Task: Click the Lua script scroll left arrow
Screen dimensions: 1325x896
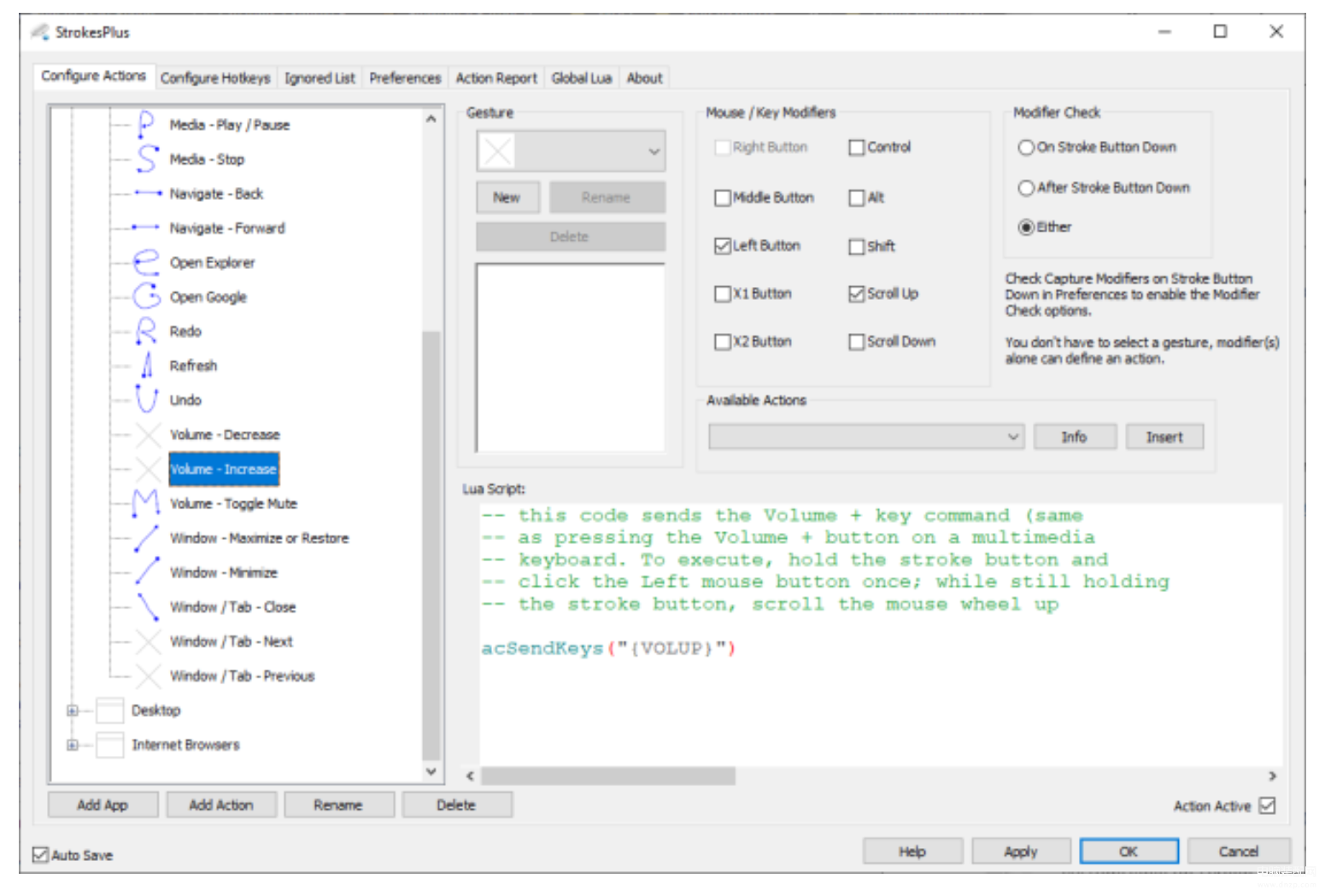Action: click(x=470, y=776)
